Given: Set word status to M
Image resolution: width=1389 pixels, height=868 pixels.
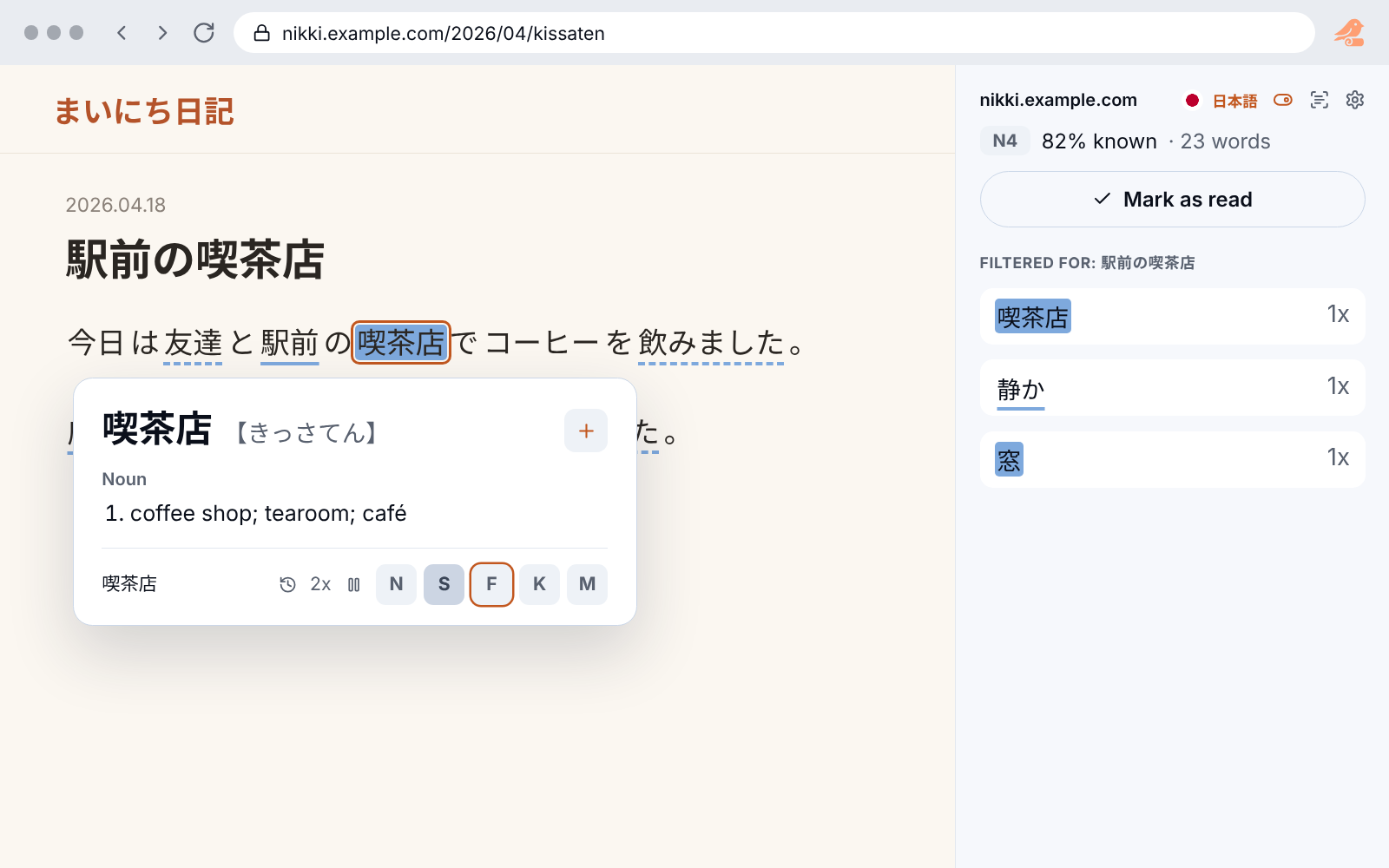Looking at the screenshot, I should click(x=587, y=584).
